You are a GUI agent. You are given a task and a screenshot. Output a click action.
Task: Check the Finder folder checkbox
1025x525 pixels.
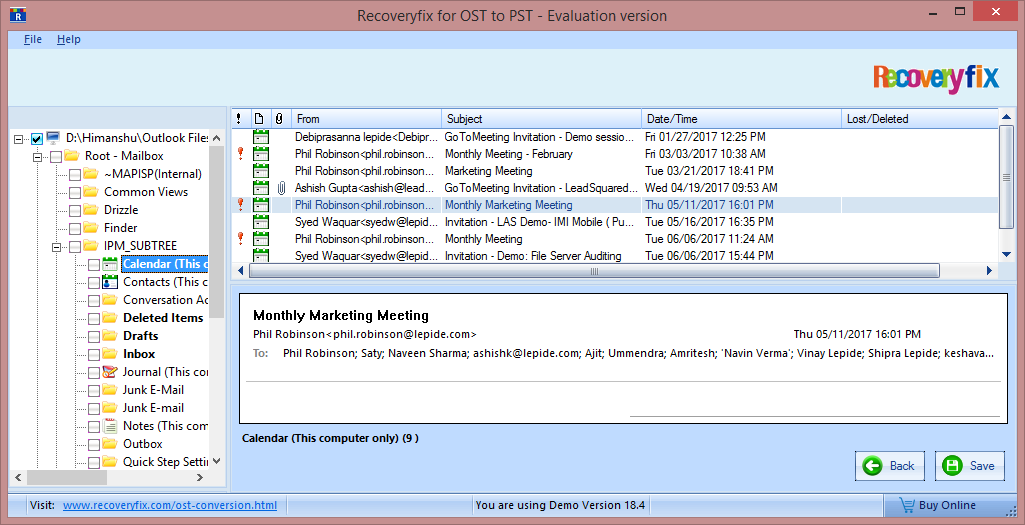[75, 228]
